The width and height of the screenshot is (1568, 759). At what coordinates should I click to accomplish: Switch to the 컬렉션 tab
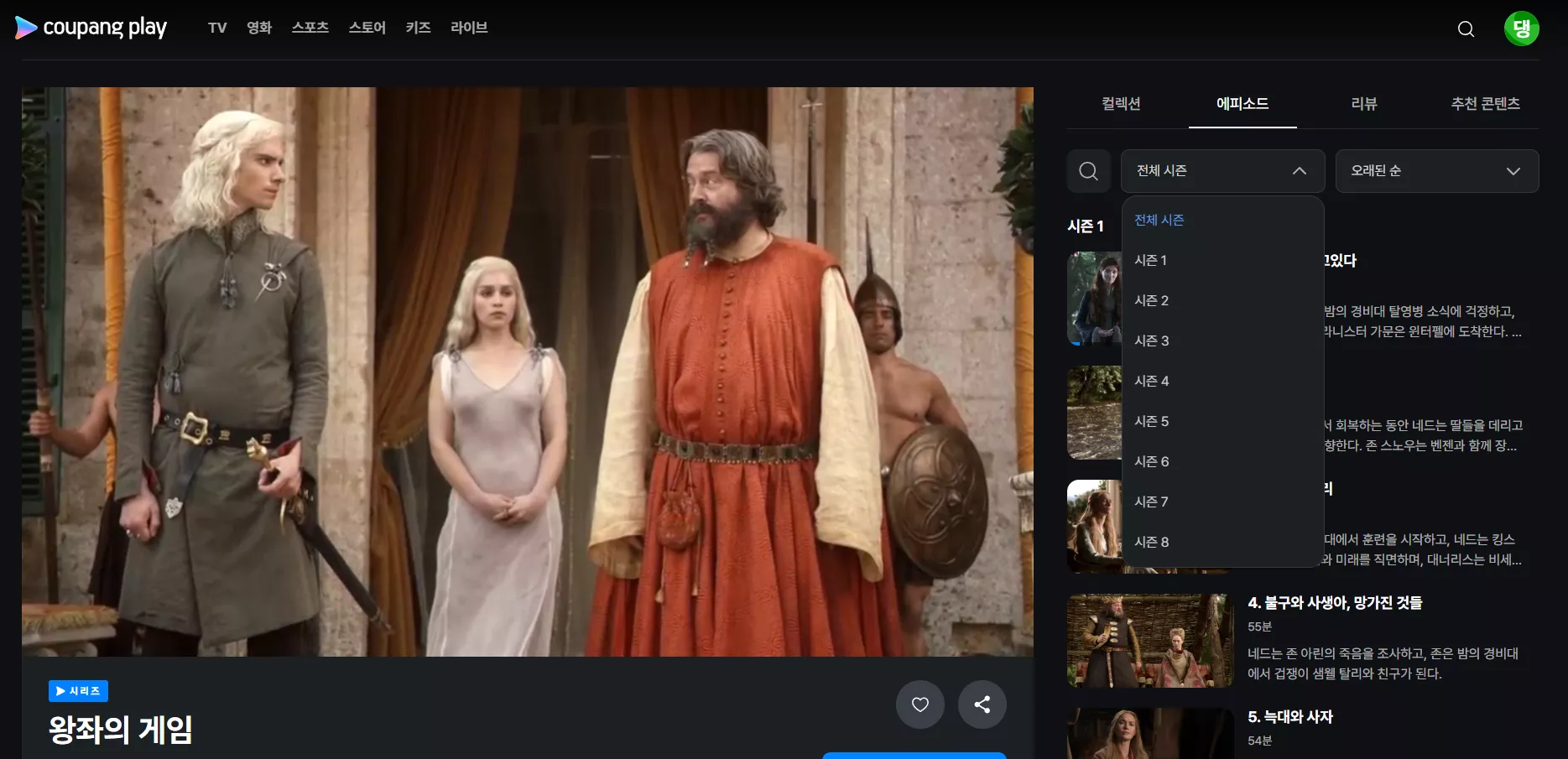(x=1121, y=104)
